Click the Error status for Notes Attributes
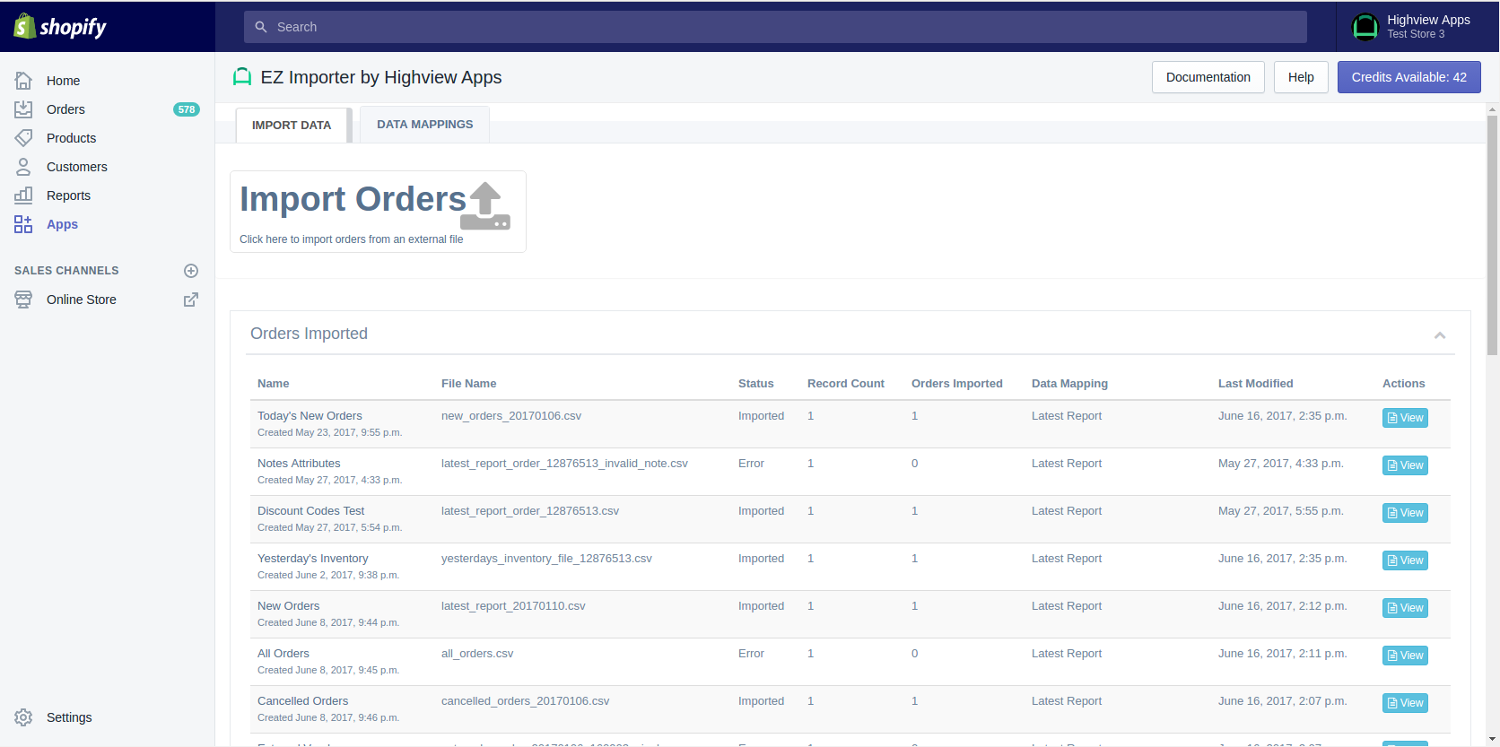Image resolution: width=1500 pixels, height=747 pixels. pos(751,463)
